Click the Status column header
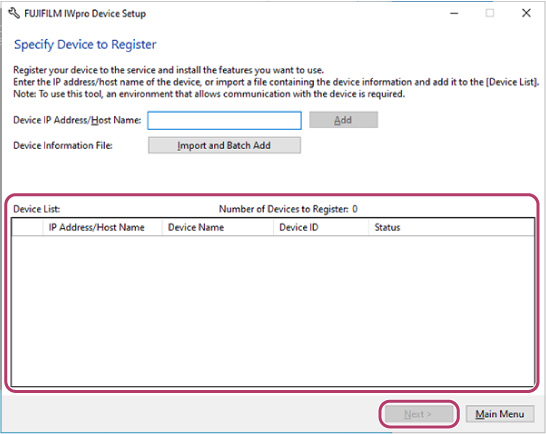 451,227
